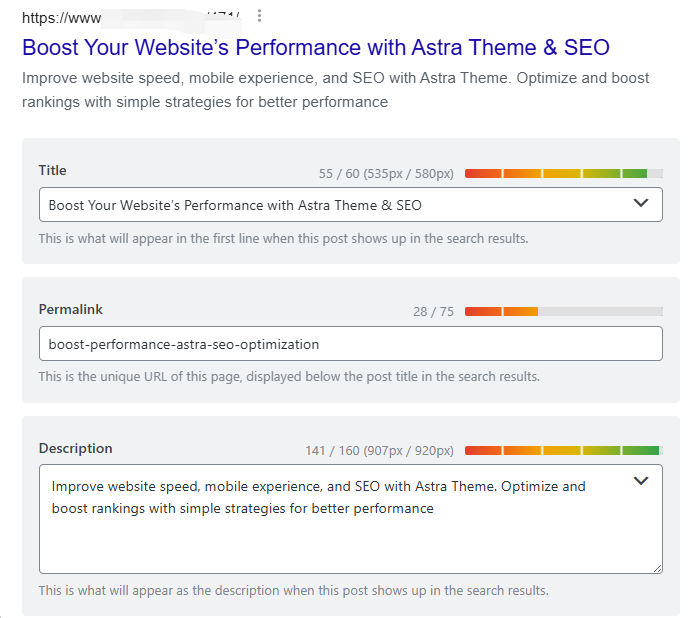The width and height of the screenshot is (690, 618).
Task: Click the Permalink length progress bar
Action: point(563,312)
